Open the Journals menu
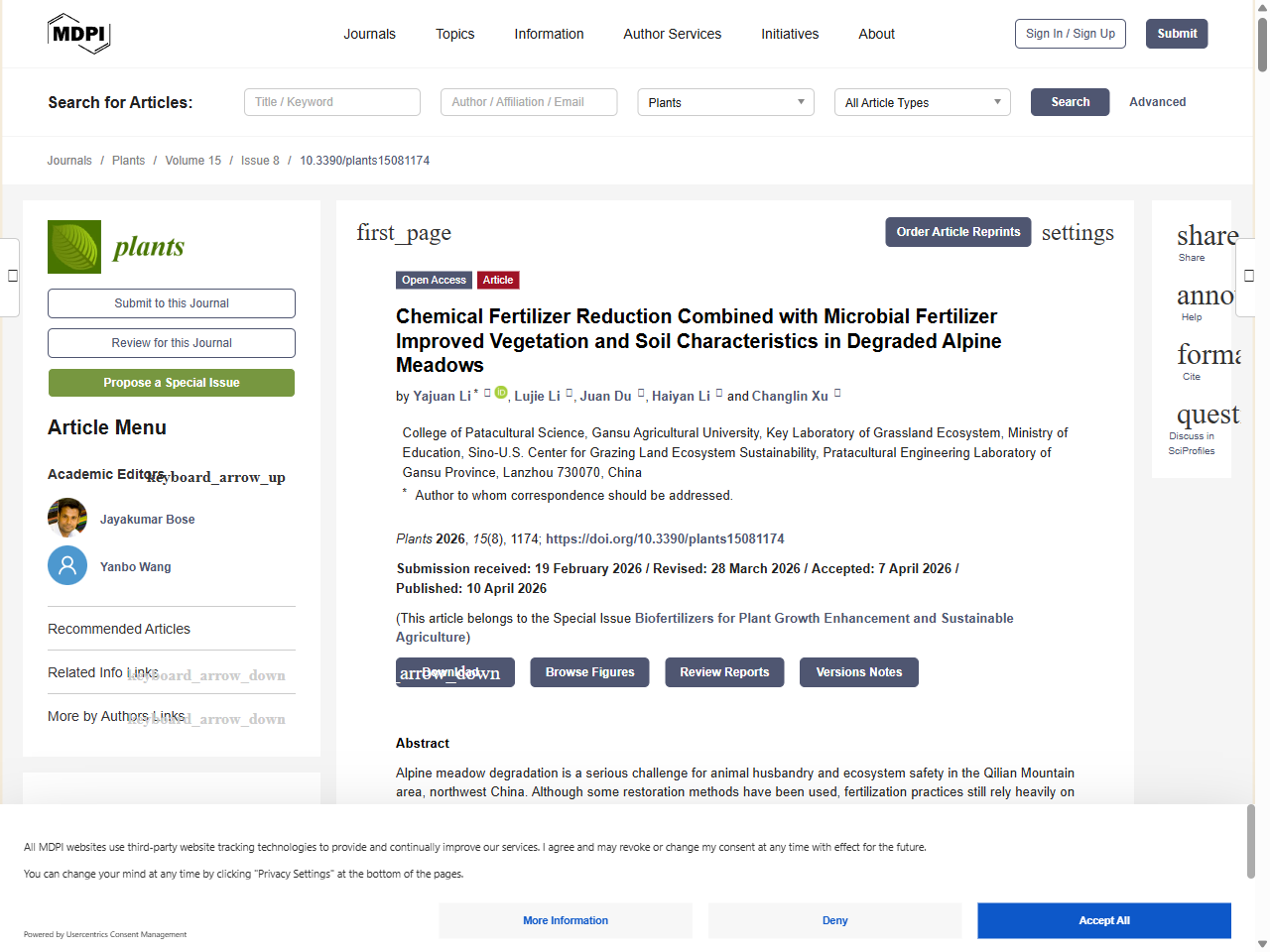The image size is (1270, 952). pos(369,34)
